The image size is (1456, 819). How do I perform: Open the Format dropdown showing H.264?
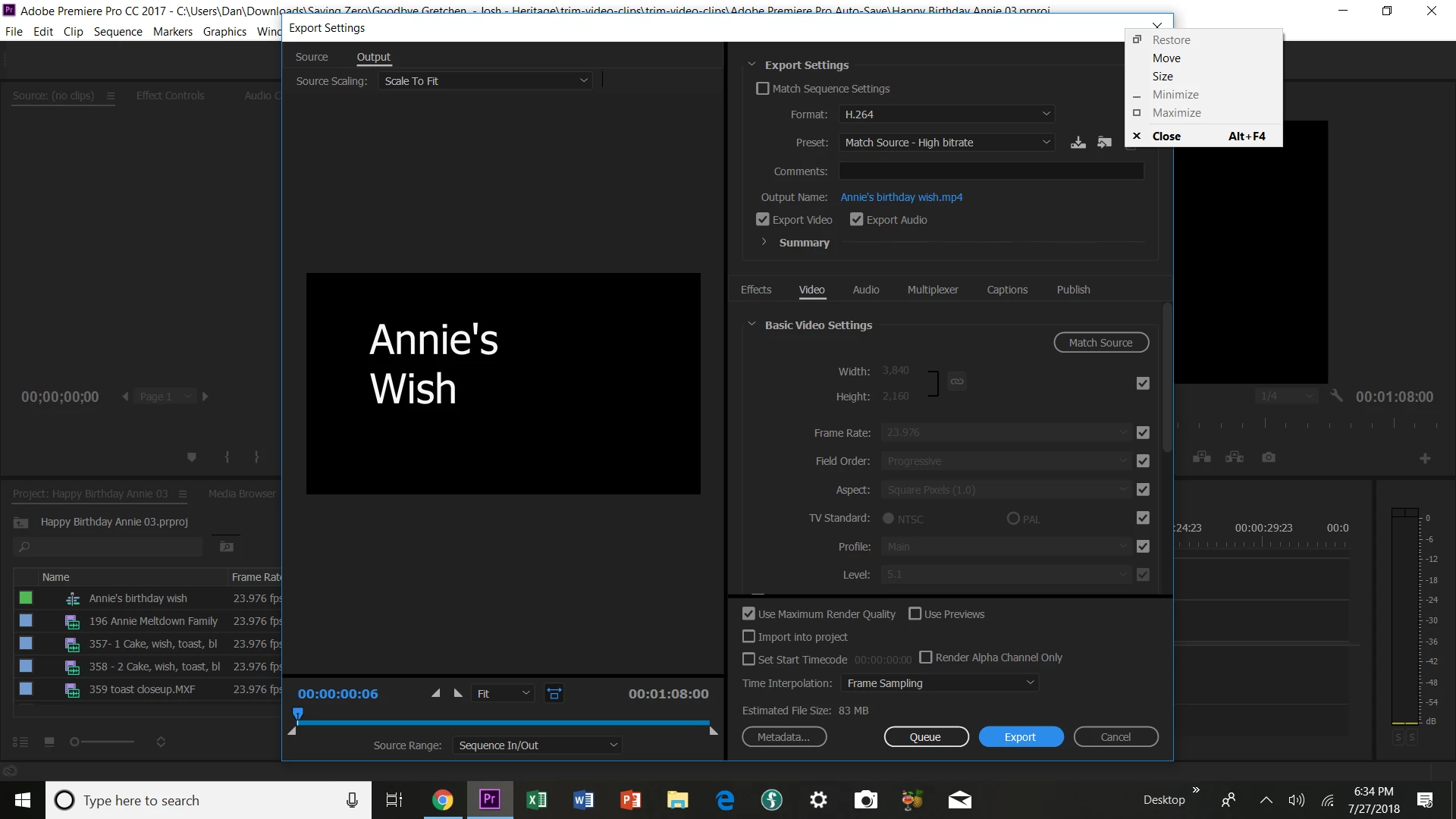[946, 115]
